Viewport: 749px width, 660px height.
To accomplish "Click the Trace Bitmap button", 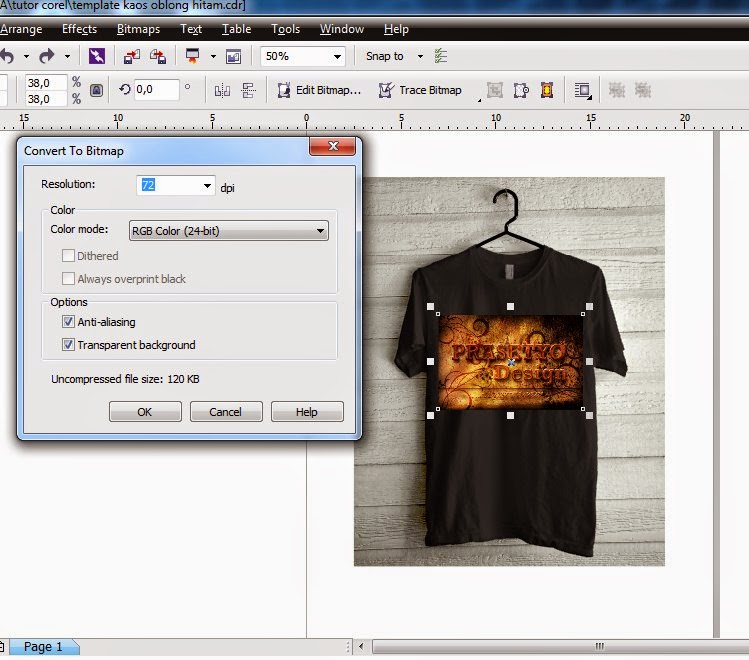I will pyautogui.click(x=420, y=90).
